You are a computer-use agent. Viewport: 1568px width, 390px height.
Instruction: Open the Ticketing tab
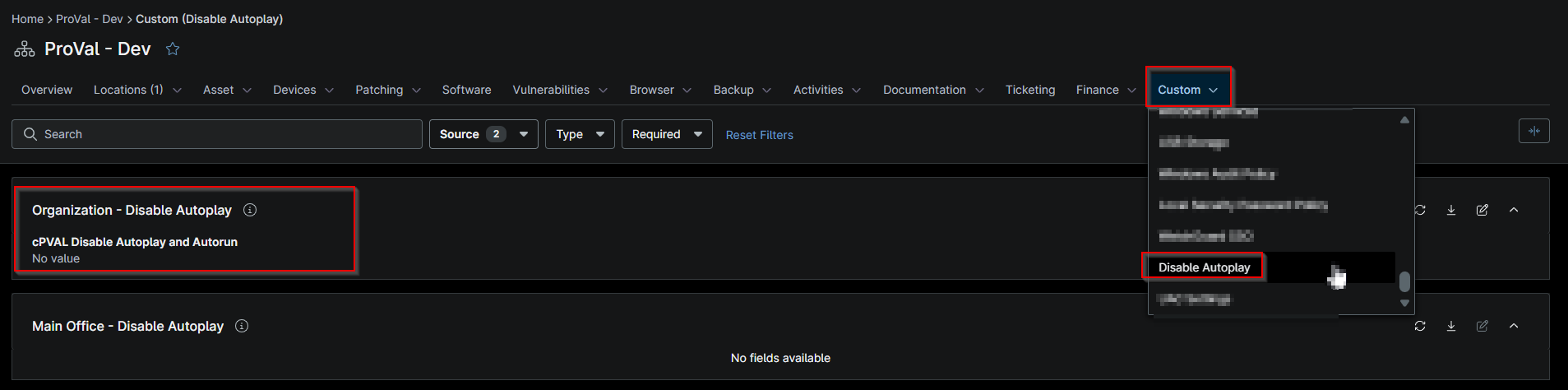coord(1030,90)
